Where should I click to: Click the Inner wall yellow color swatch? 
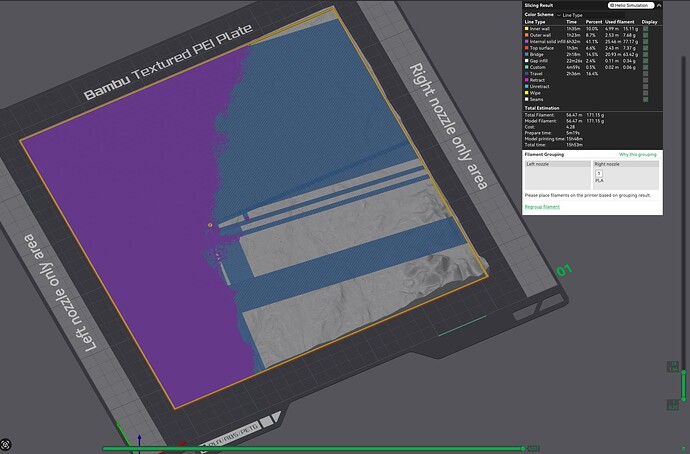(x=526, y=29)
